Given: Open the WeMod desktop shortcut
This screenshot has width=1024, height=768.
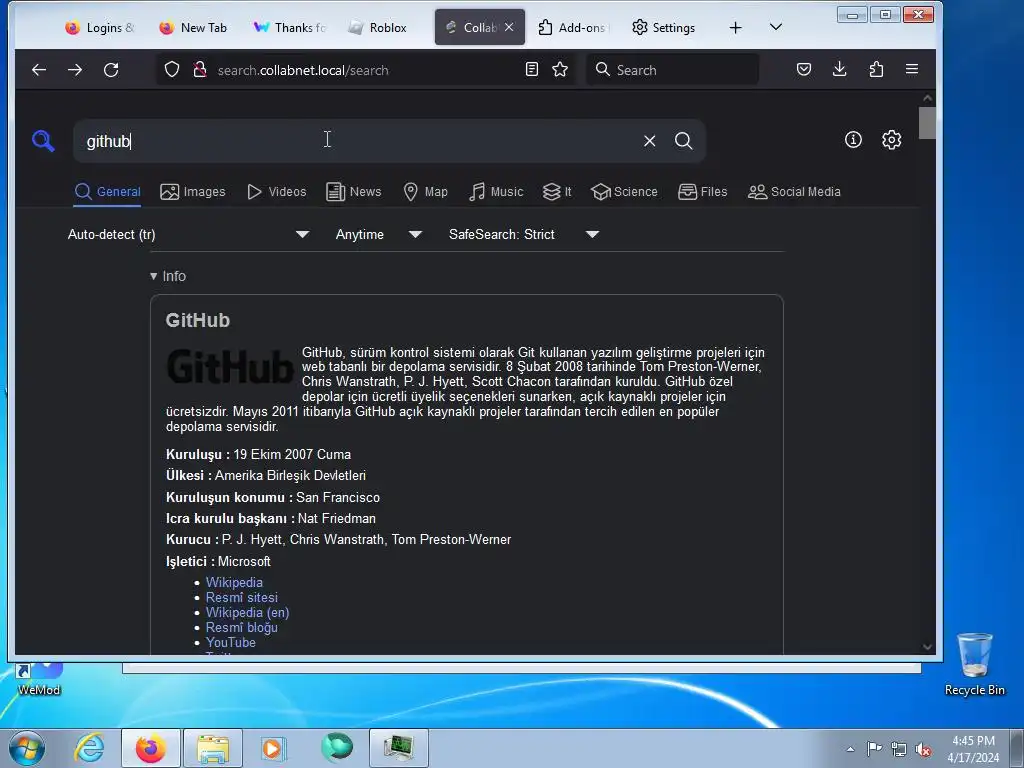Looking at the screenshot, I should click(39, 679).
